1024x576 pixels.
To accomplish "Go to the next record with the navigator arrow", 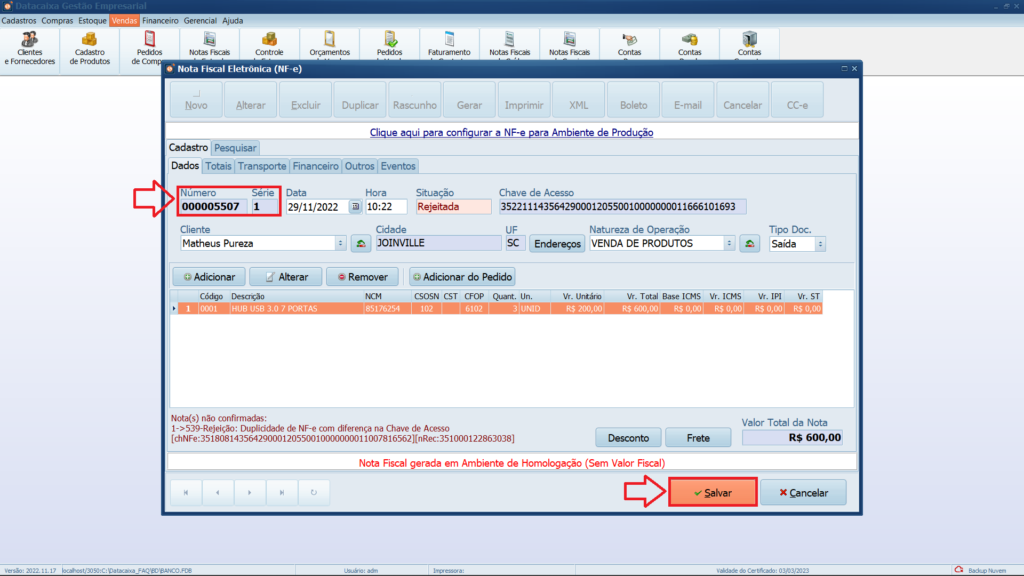I will [251, 492].
